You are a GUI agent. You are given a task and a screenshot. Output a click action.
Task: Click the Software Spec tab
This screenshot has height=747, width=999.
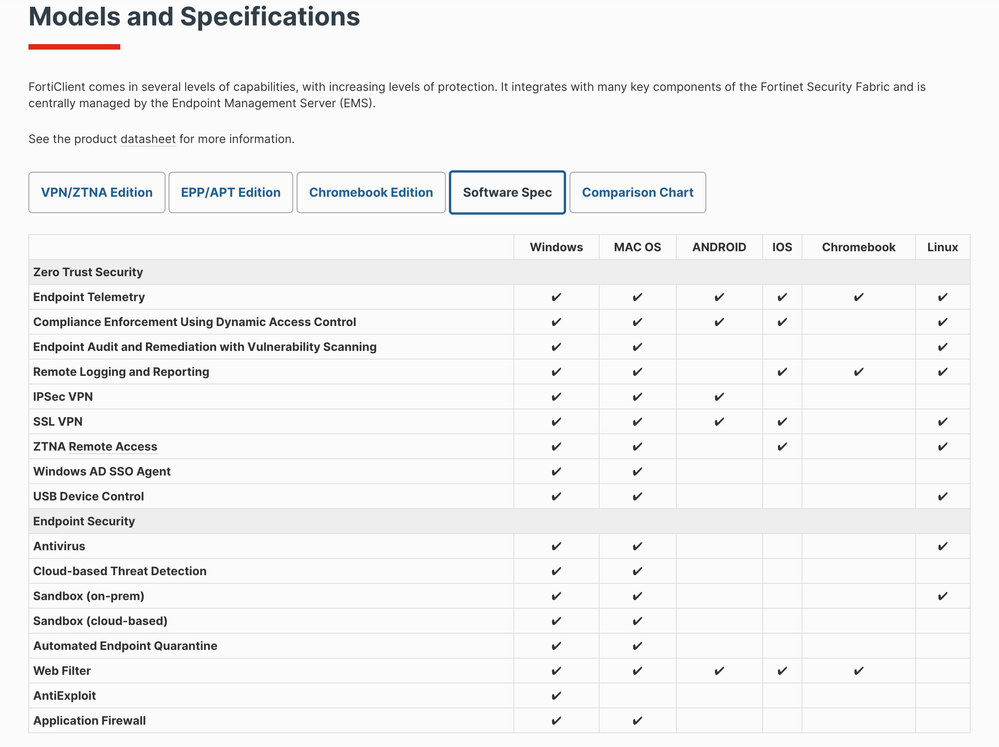507,193
